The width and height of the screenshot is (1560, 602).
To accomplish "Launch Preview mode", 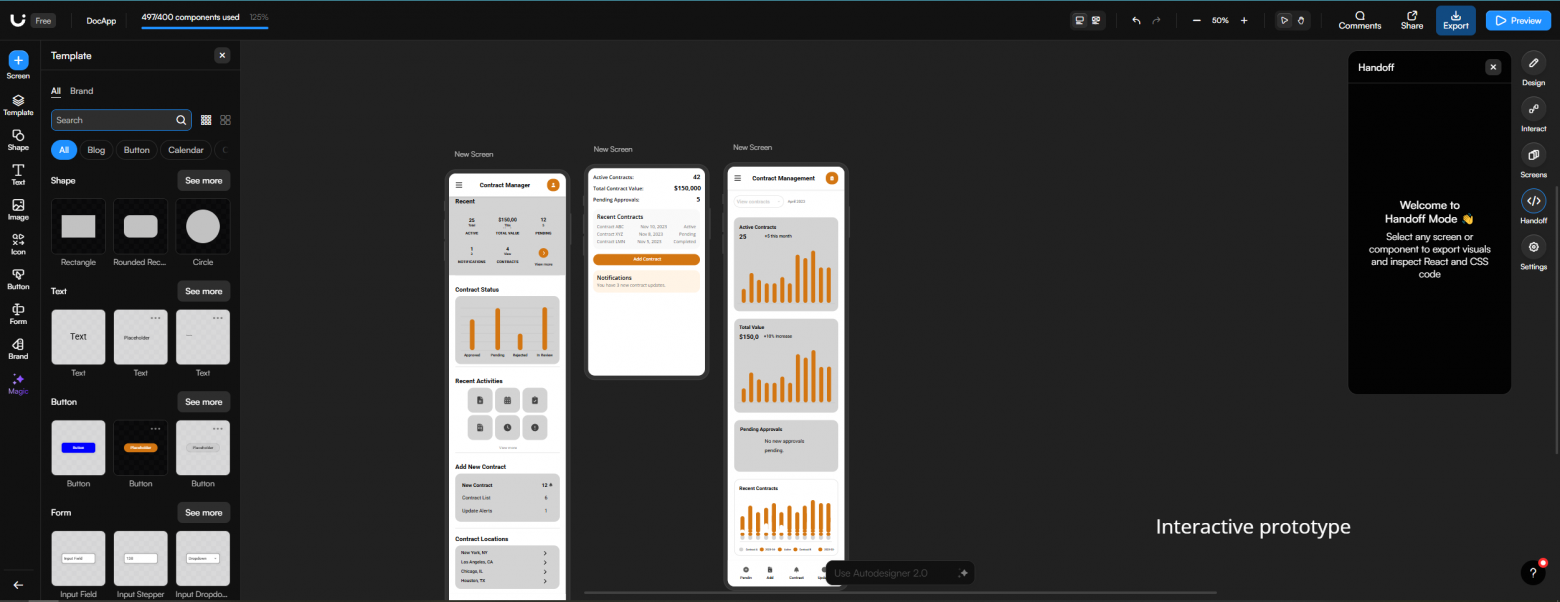I will click(1518, 20).
